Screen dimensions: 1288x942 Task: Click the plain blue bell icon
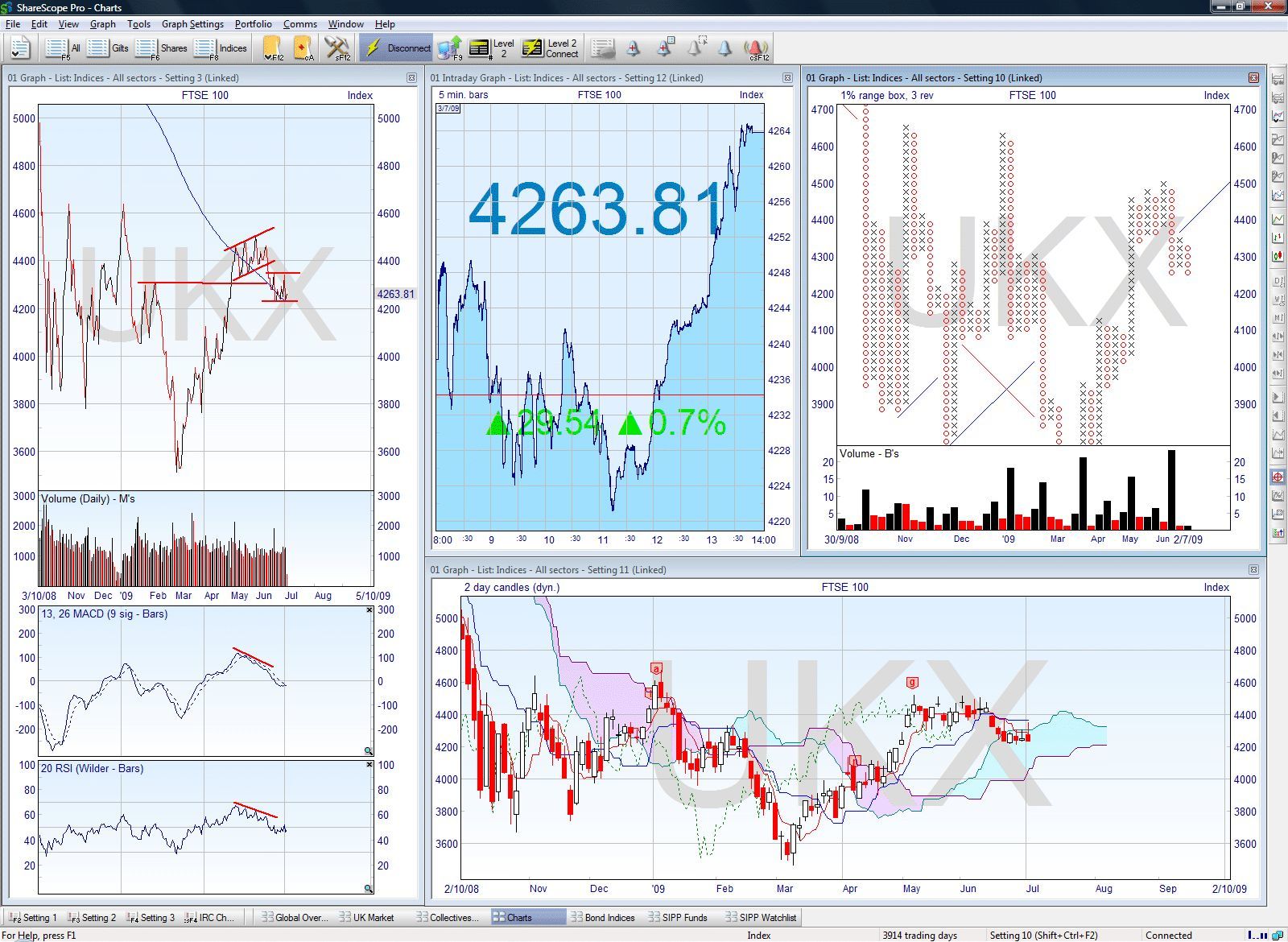coord(725,48)
